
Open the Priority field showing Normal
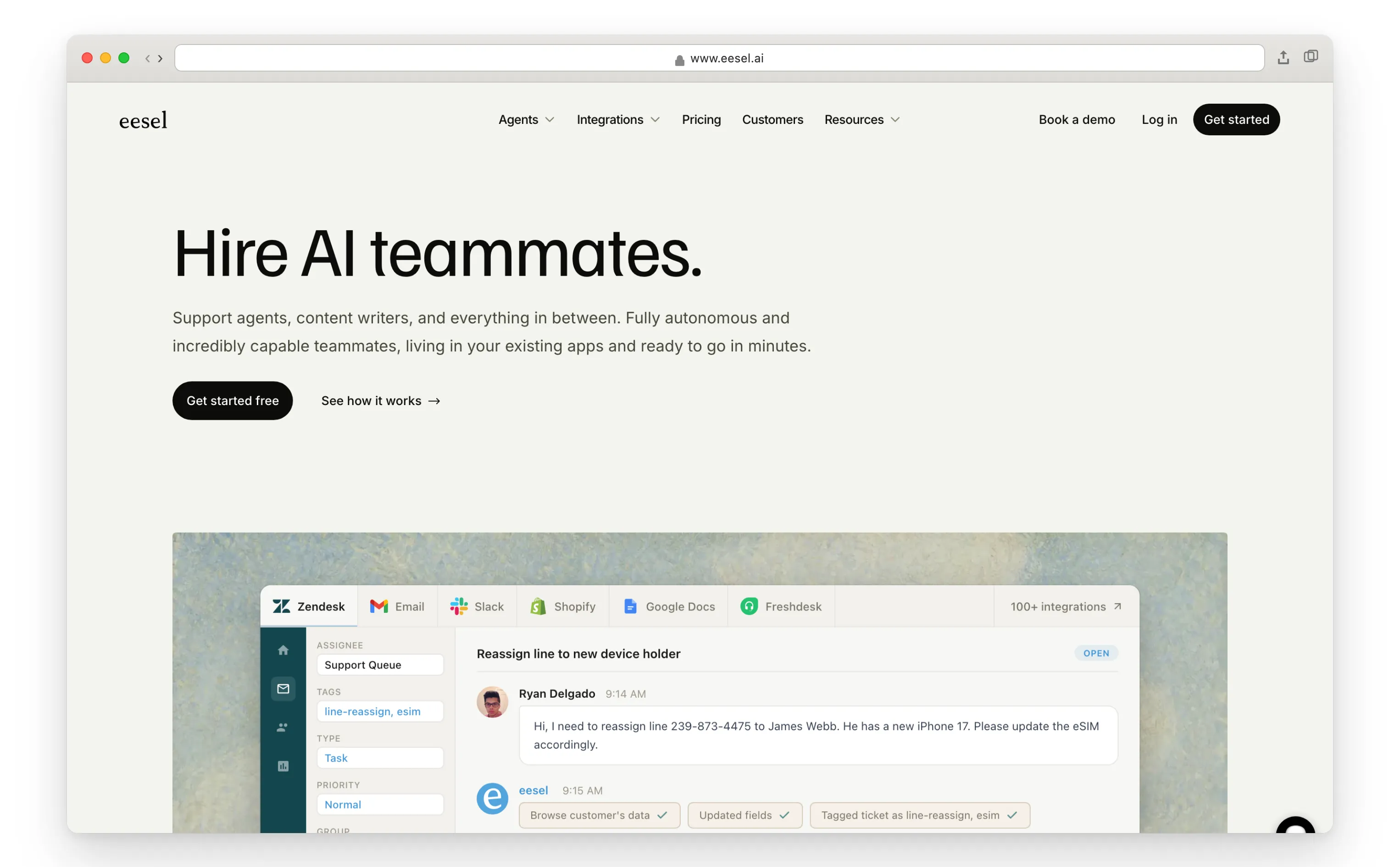pos(380,804)
